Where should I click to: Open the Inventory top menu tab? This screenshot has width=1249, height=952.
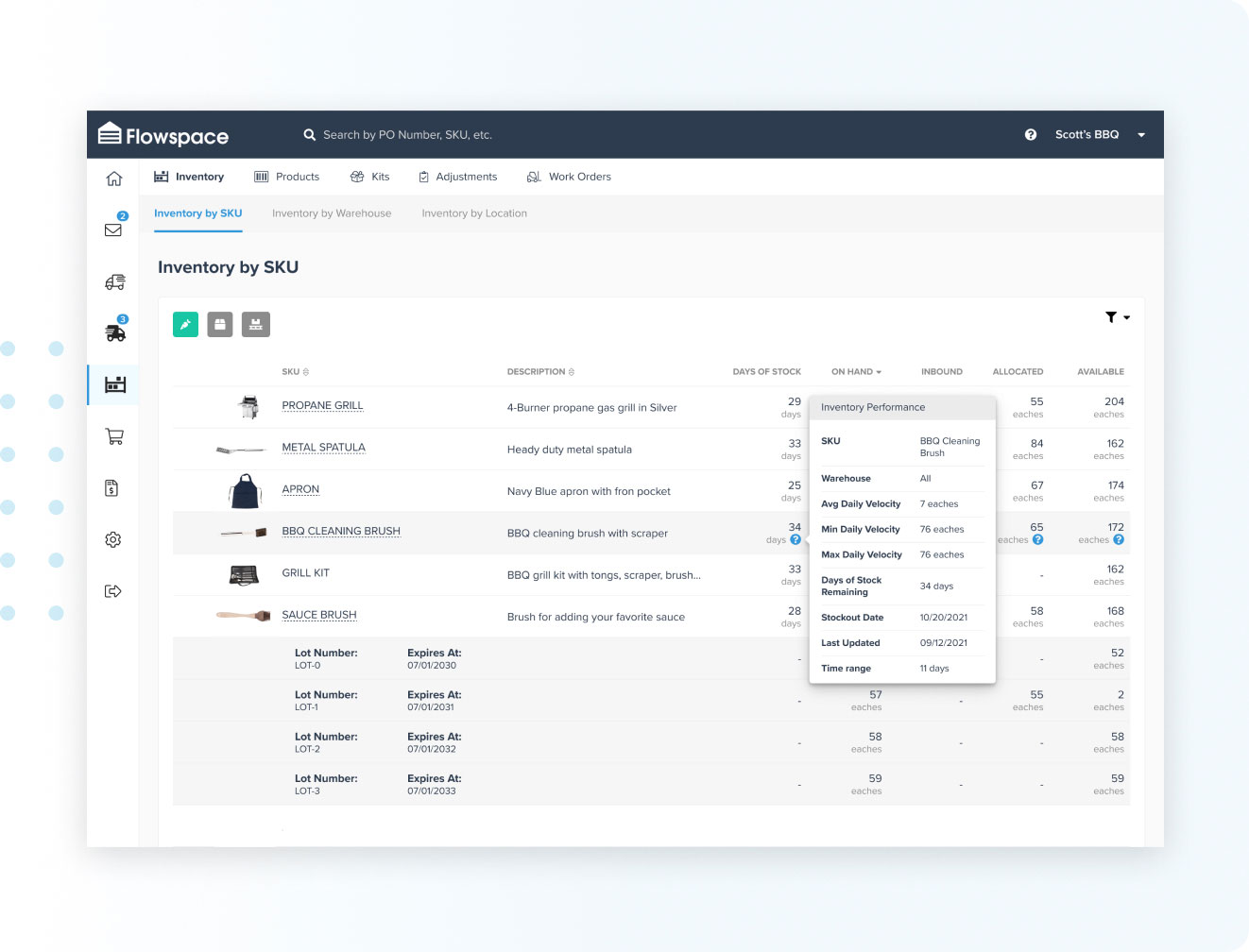click(x=189, y=177)
